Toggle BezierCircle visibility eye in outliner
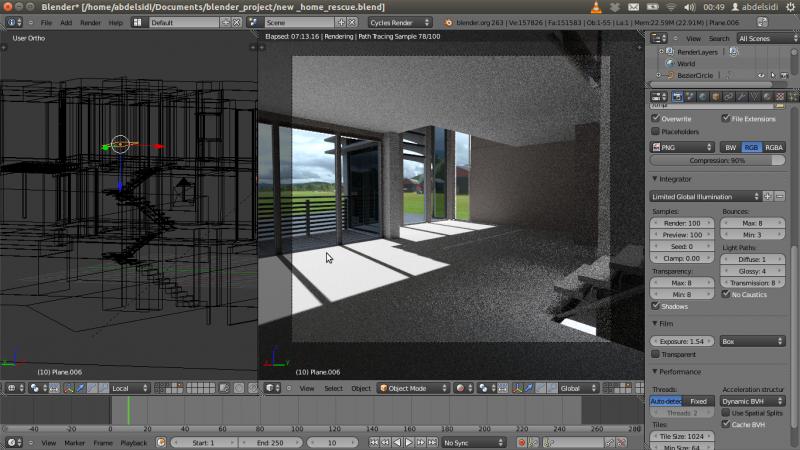Image resolution: width=800 pixels, height=450 pixels. [761, 76]
